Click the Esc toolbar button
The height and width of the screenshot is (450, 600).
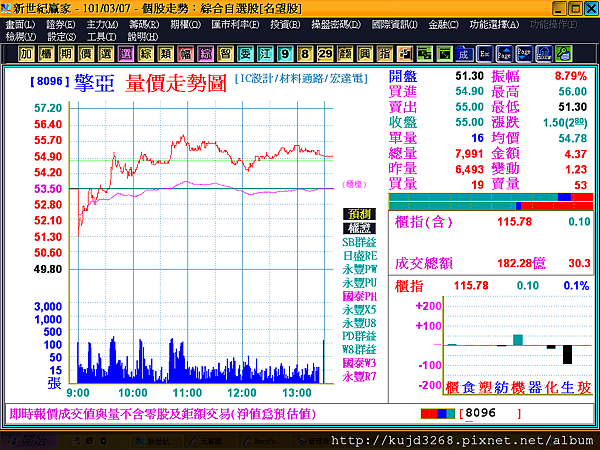[x=485, y=54]
